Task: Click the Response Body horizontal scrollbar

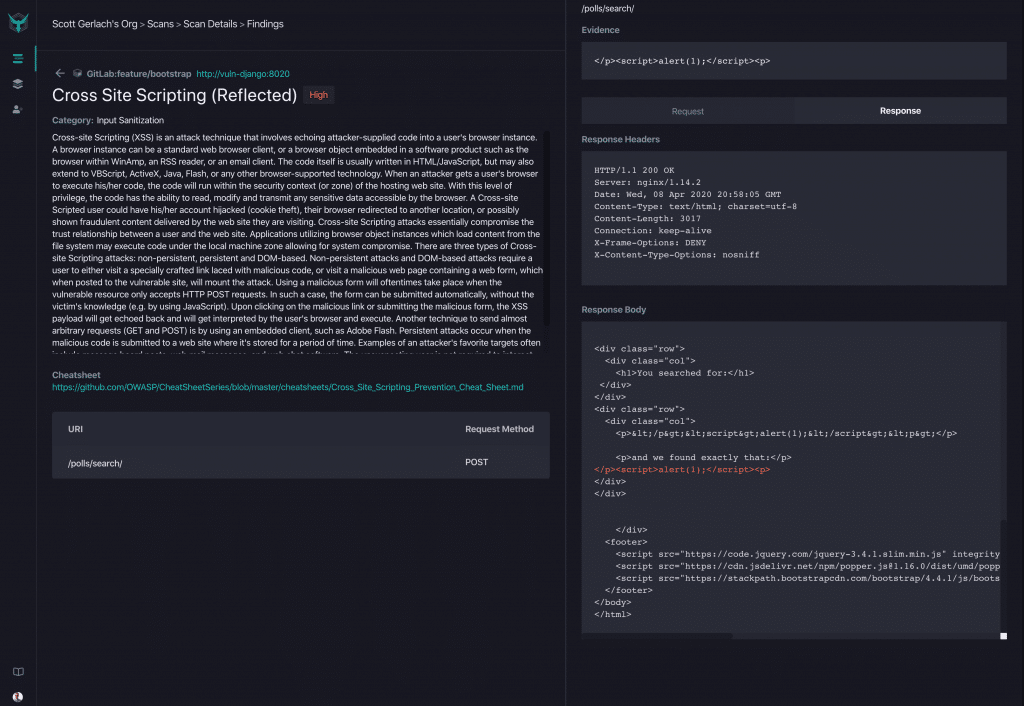Action: tap(657, 635)
